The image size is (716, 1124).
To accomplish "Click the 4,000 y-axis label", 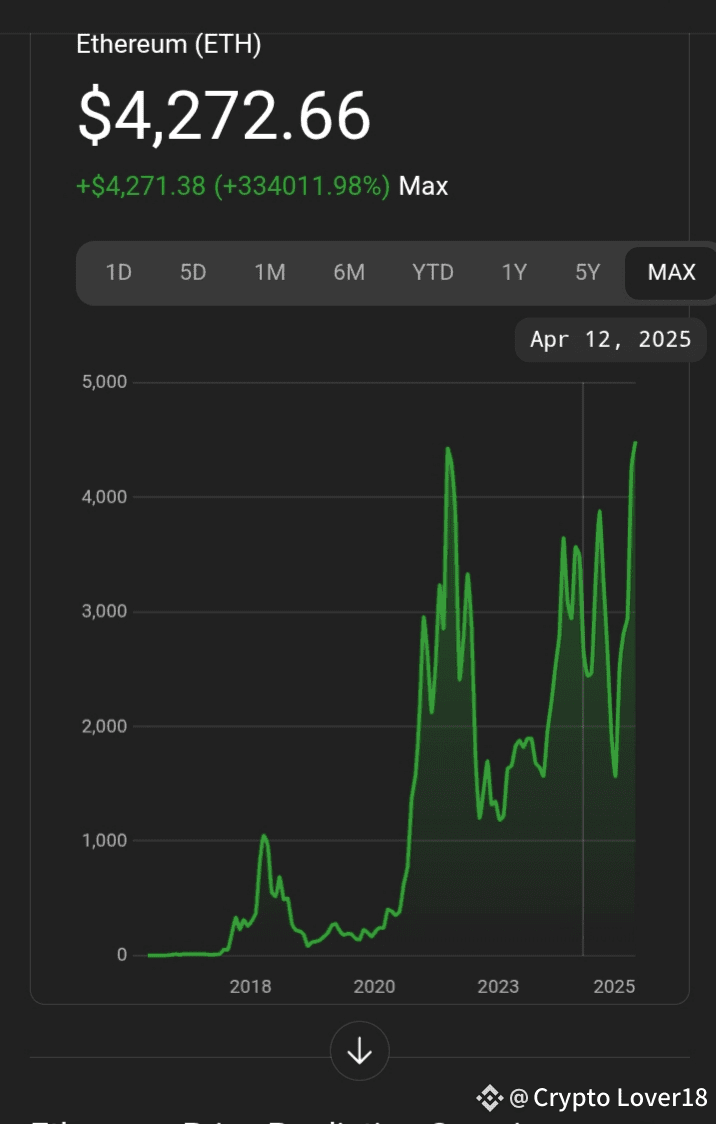I will coord(104,497).
